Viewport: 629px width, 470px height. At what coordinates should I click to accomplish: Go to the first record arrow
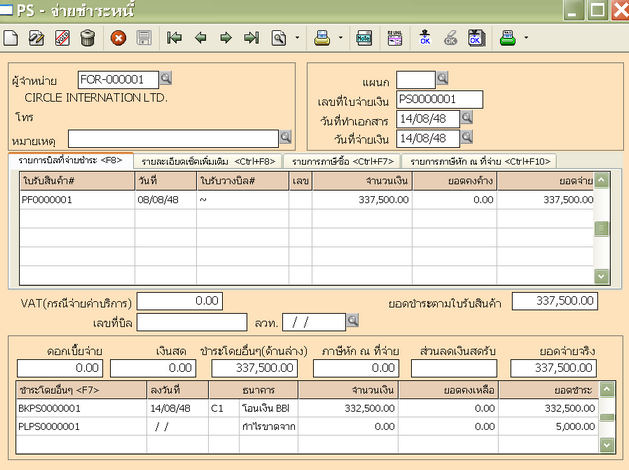point(175,39)
